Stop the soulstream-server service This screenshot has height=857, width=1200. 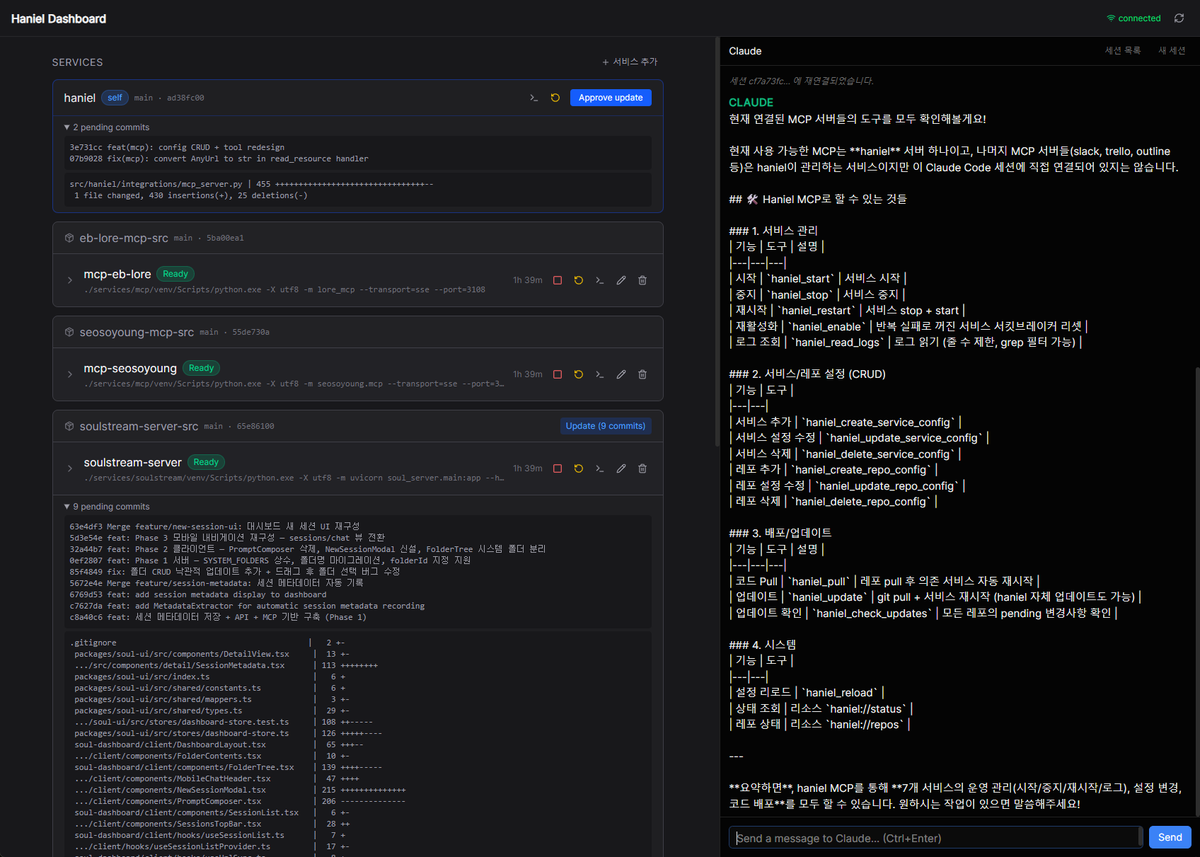coord(557,468)
